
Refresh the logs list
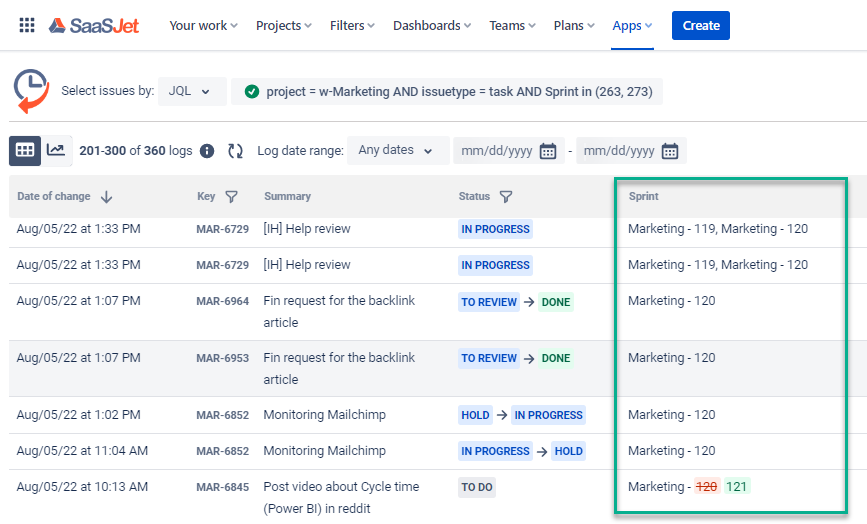(x=235, y=151)
